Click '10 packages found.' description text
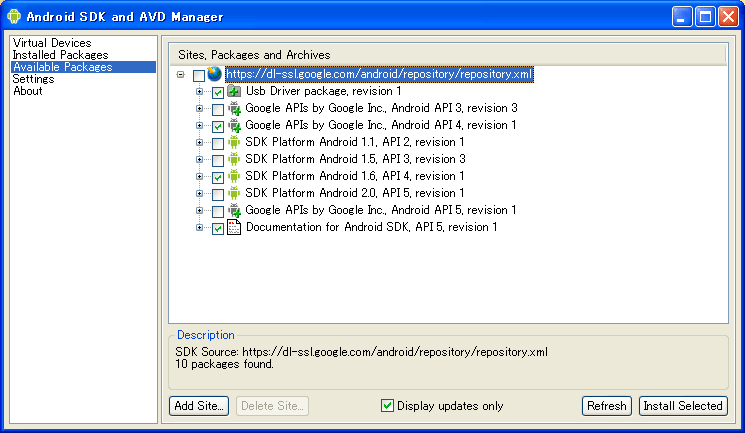Viewport: 745px width, 433px height. click(224, 364)
